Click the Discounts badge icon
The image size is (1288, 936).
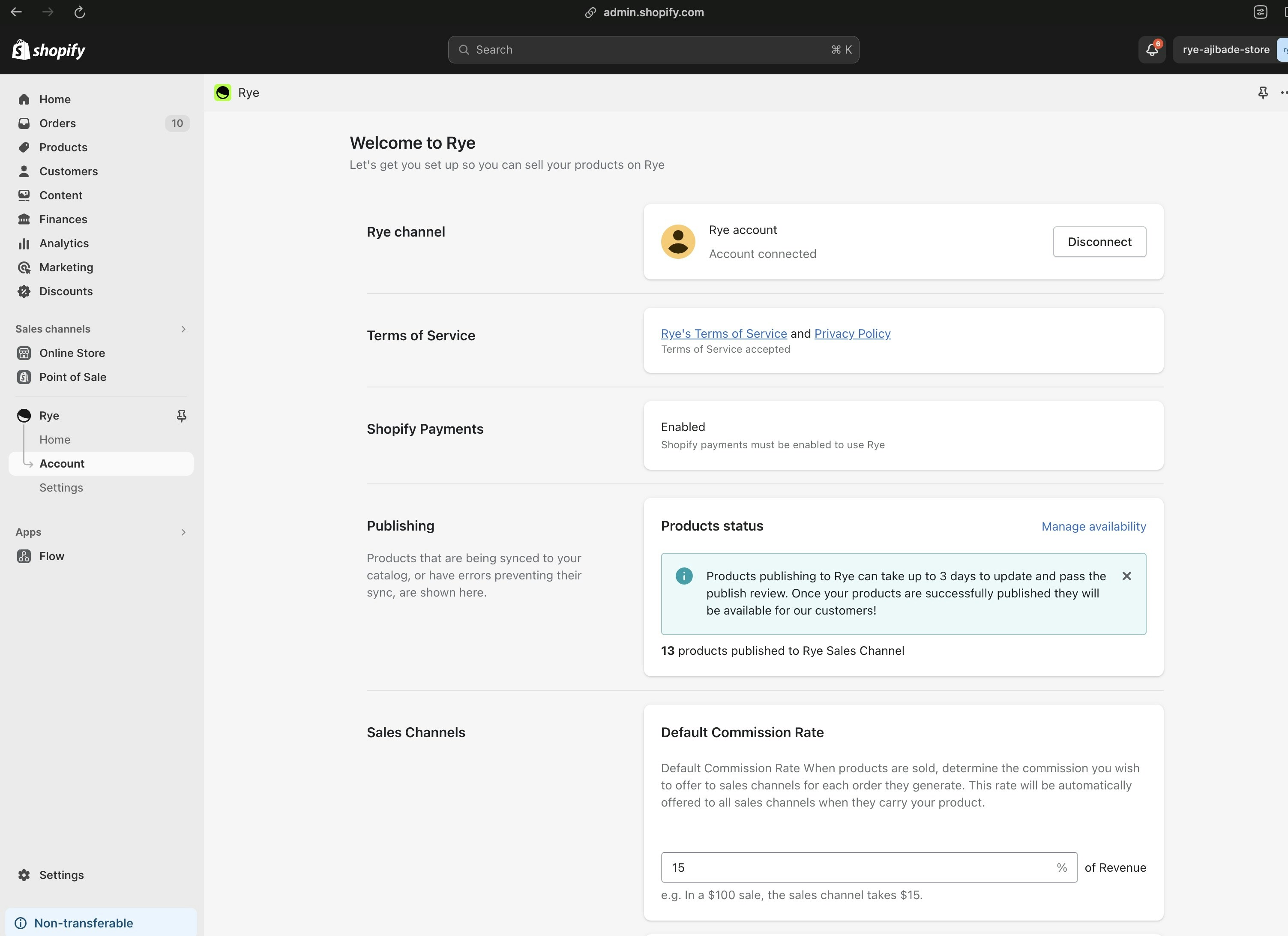pyautogui.click(x=24, y=291)
